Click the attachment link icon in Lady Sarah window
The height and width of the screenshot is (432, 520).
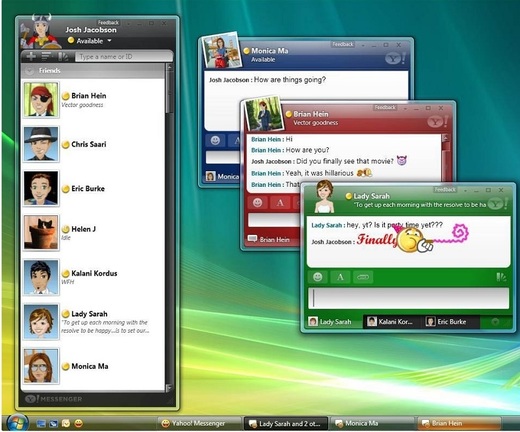click(363, 277)
